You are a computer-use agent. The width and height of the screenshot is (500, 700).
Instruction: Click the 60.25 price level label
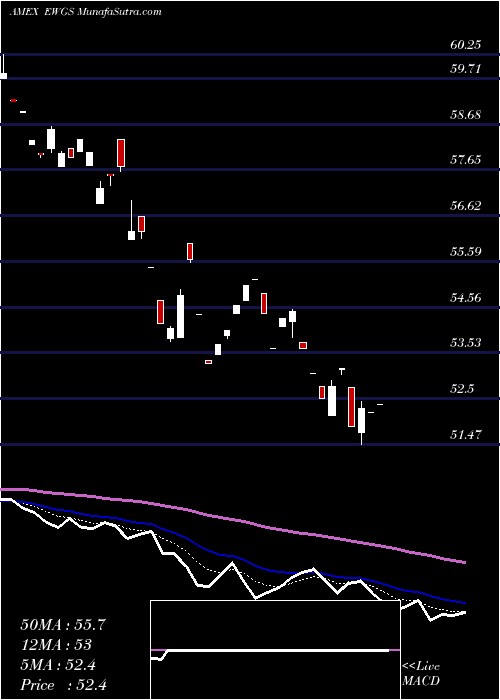coord(466,45)
